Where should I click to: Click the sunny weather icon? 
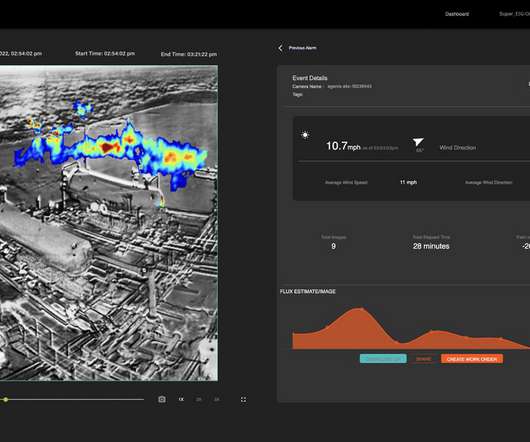point(305,135)
